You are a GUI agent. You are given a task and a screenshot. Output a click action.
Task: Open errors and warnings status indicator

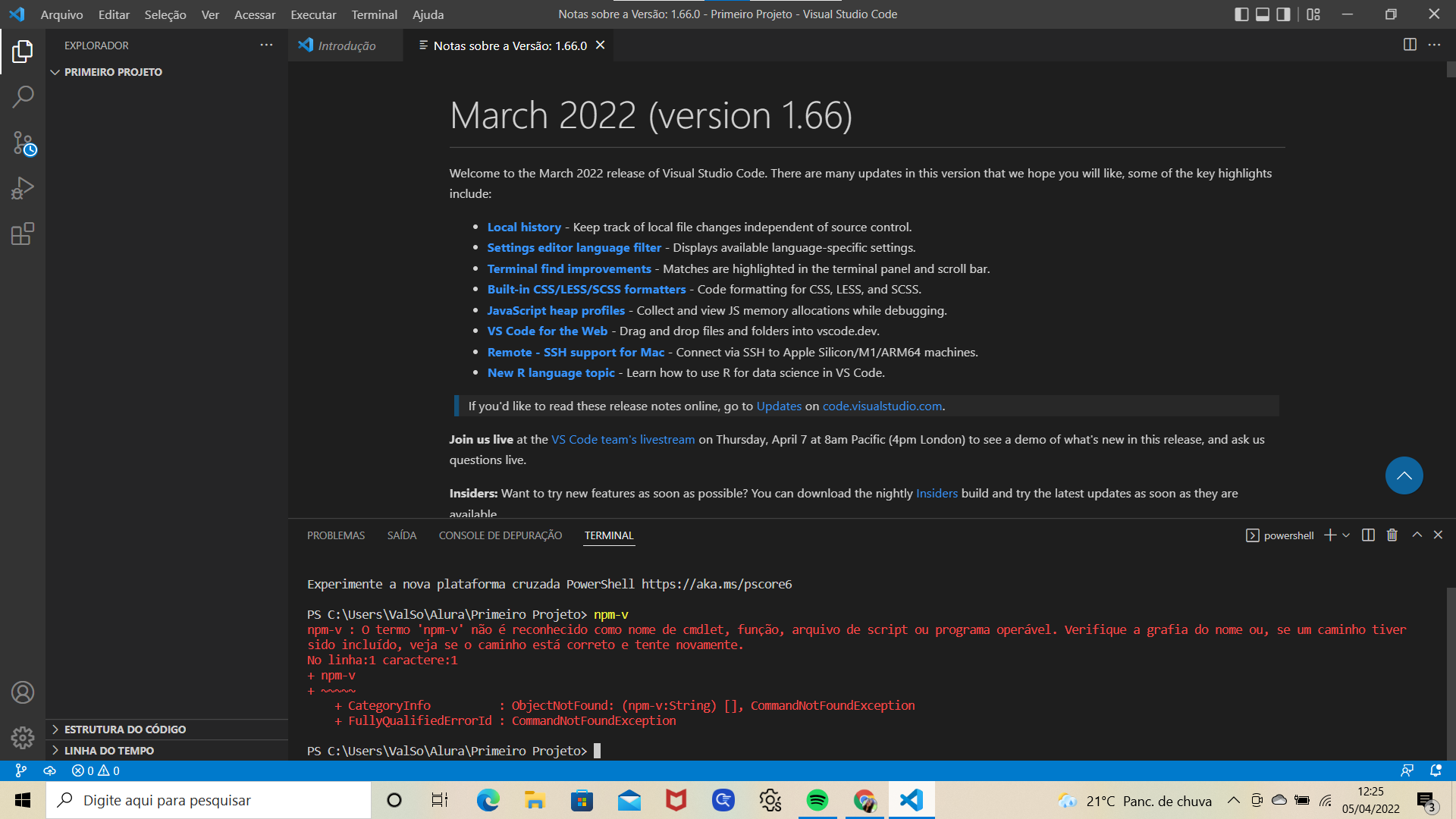pos(96,770)
